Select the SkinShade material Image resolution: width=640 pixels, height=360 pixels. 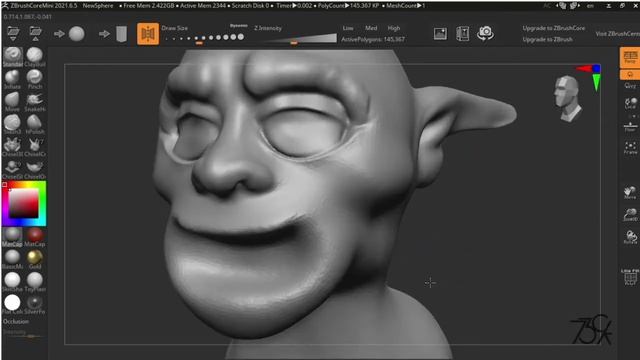pyautogui.click(x=12, y=282)
